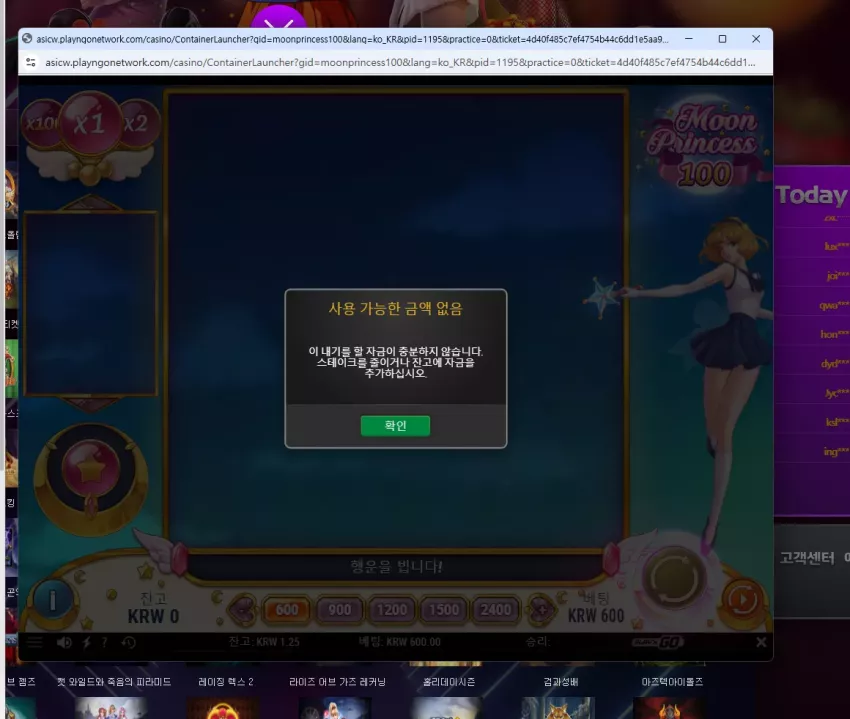Click the Play'n GO logo
850x719 pixels.
point(657,643)
